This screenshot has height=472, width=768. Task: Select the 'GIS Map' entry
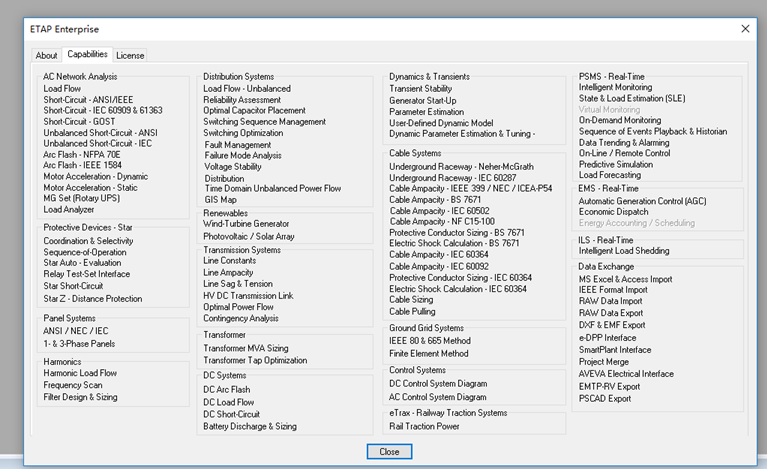click(x=220, y=200)
